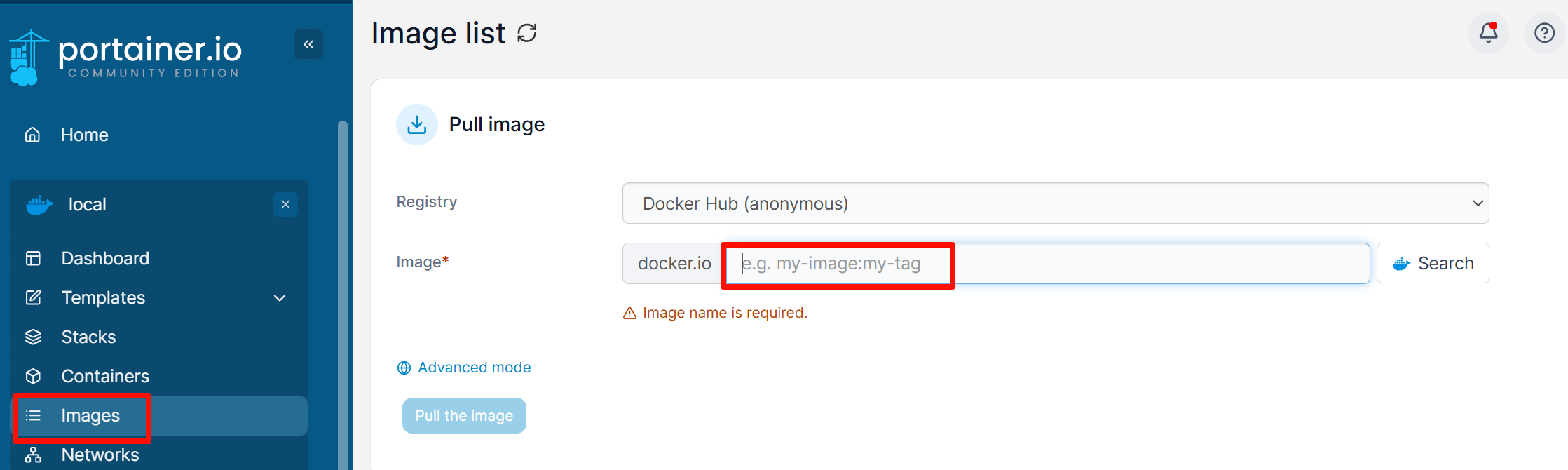Open the Dashboard page
This screenshot has width=1568, height=470.
[105, 258]
